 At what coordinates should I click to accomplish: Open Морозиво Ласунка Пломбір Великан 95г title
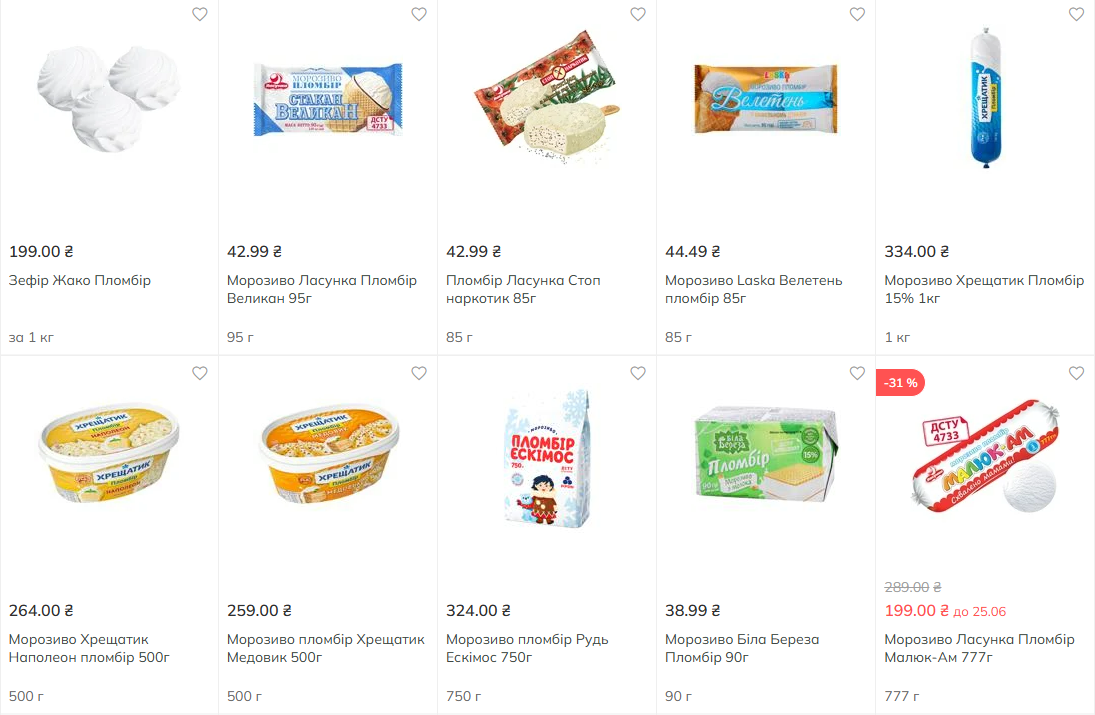point(321,290)
